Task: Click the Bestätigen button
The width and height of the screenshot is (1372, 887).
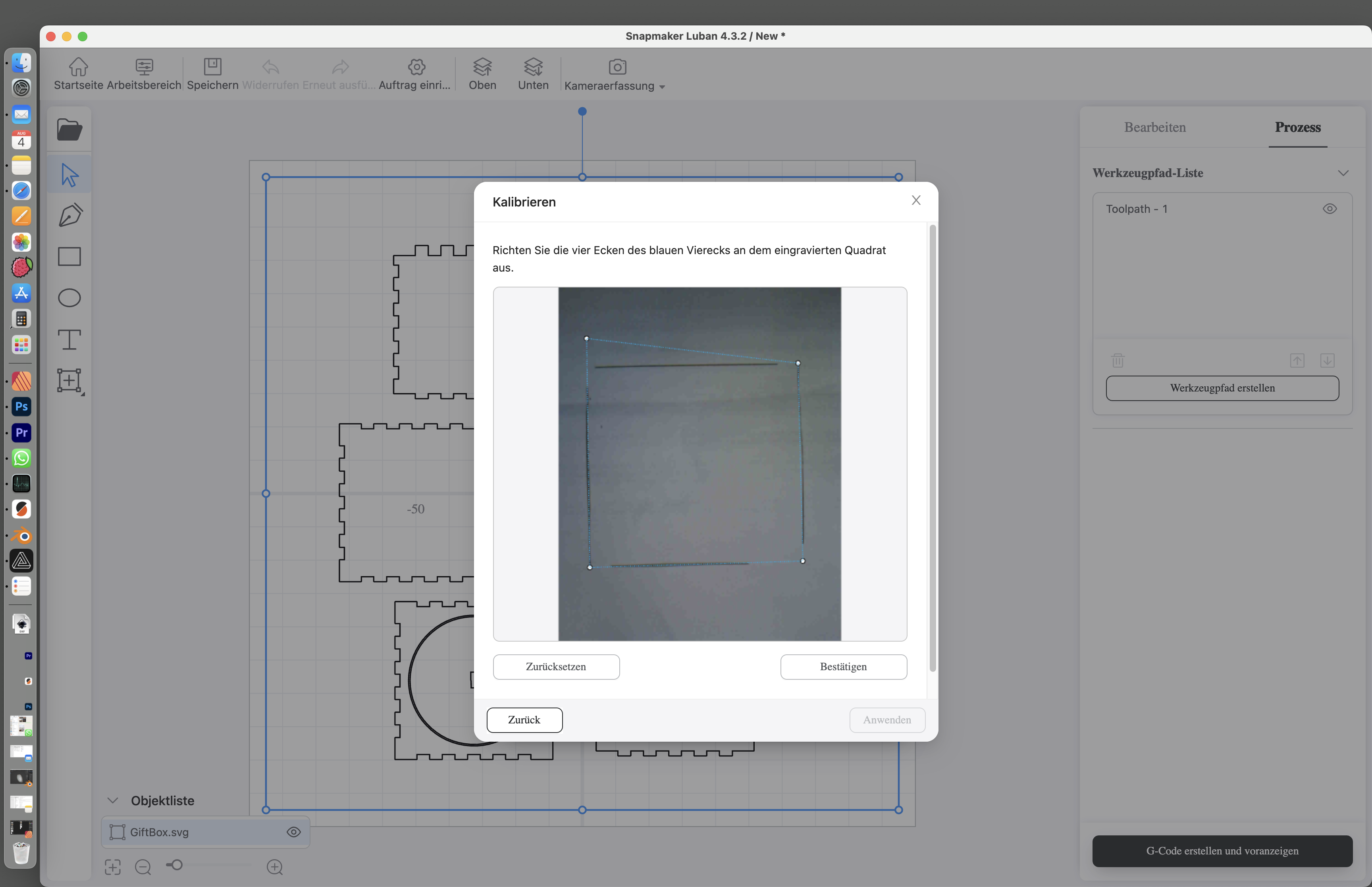Action: tap(843, 667)
